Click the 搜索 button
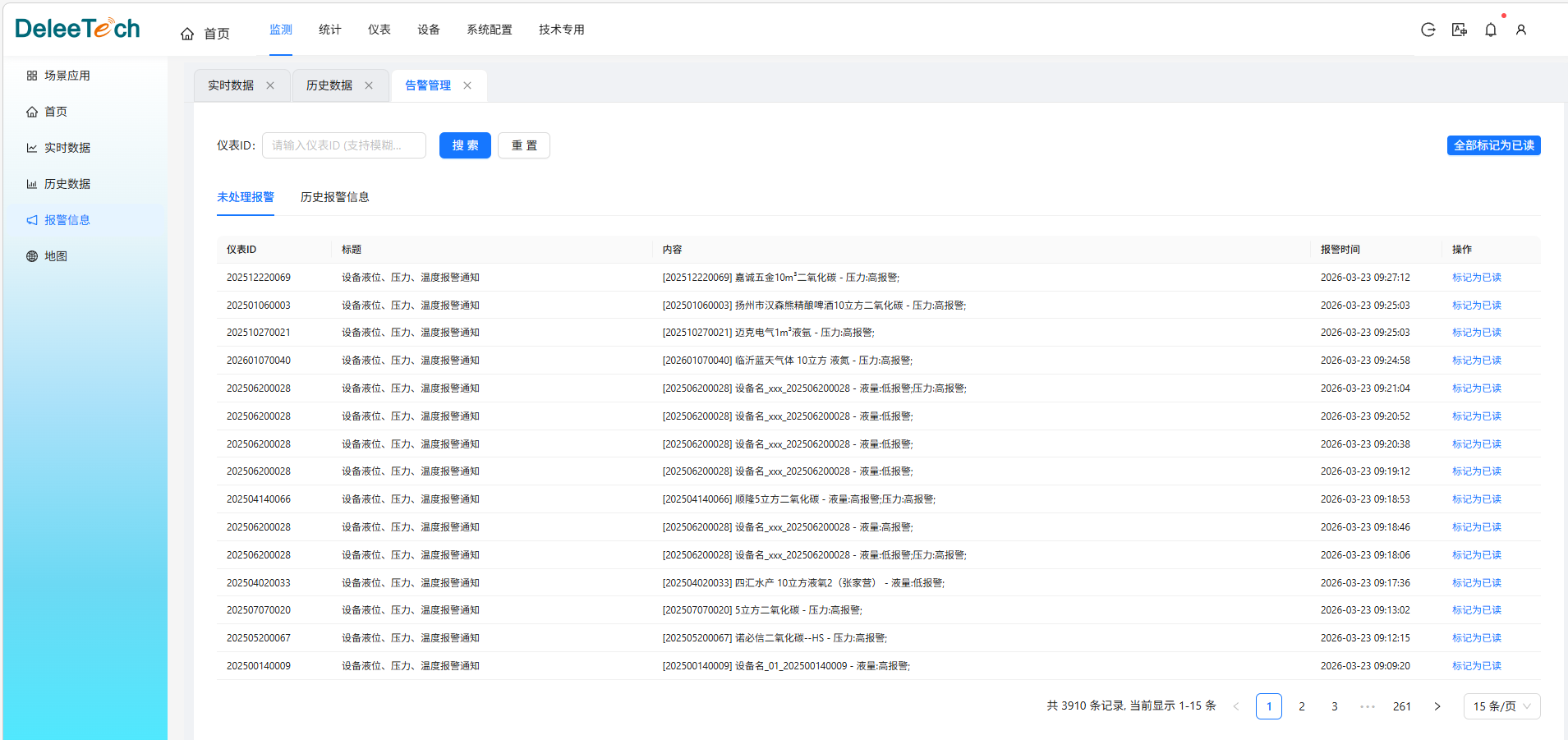The image size is (1568, 740). click(x=465, y=145)
